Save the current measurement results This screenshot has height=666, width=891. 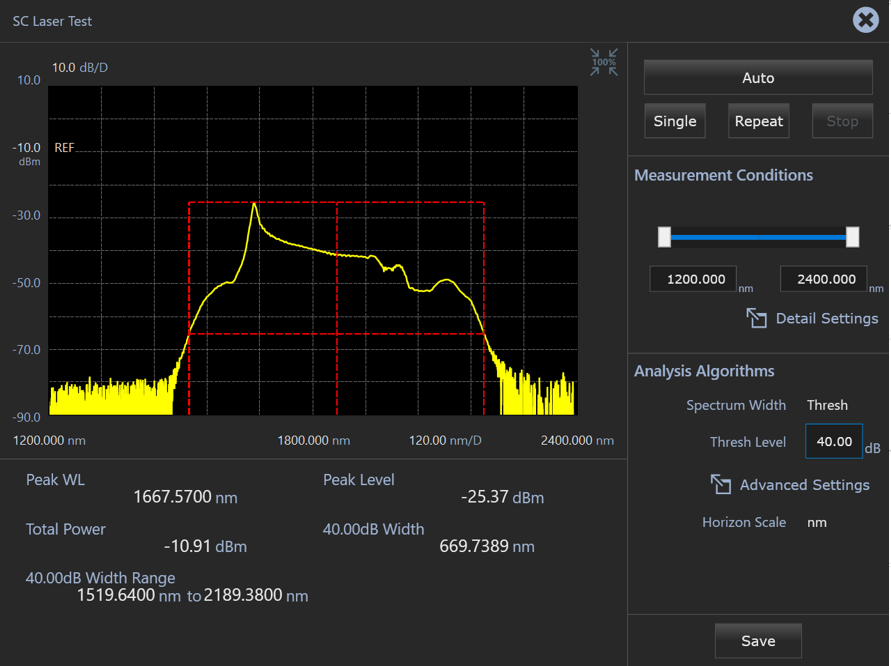pyautogui.click(x=757, y=640)
